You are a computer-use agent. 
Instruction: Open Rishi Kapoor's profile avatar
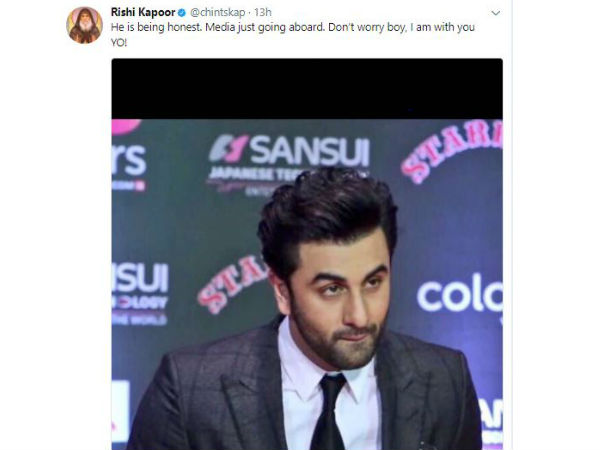click(85, 25)
